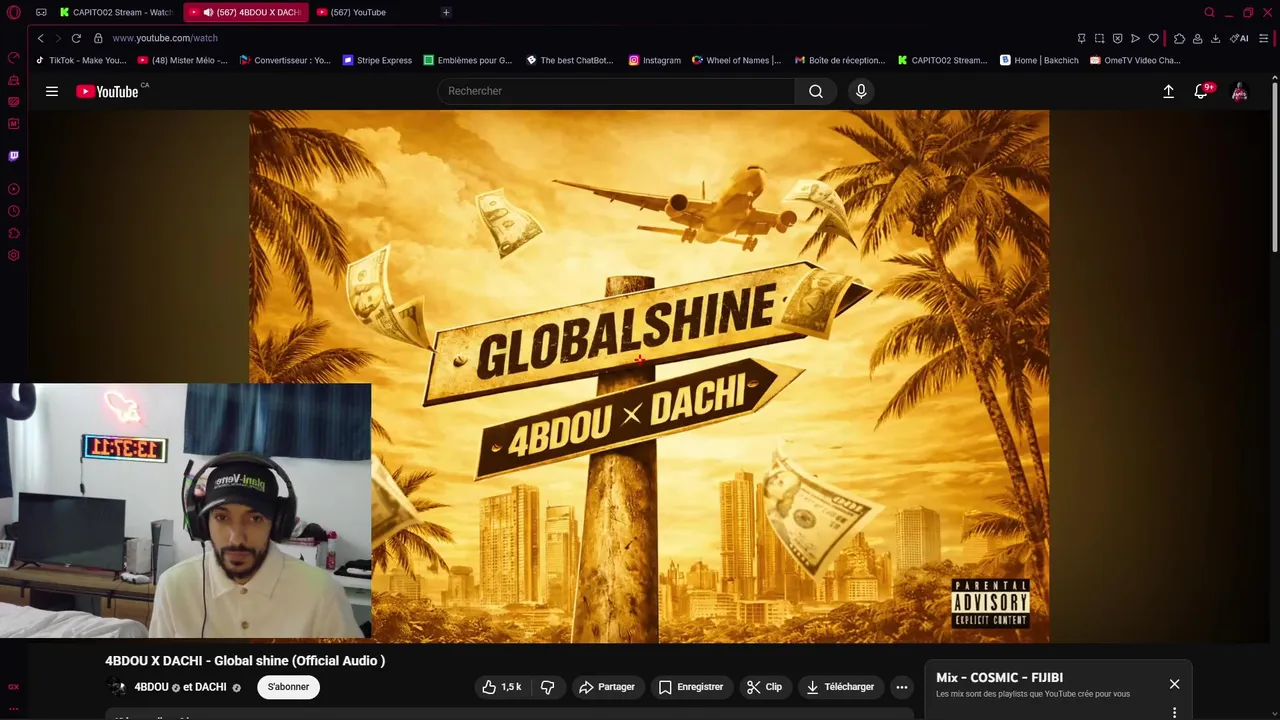Open the TikTok bookmark
This screenshot has width=1280, height=720.
[x=81, y=60]
